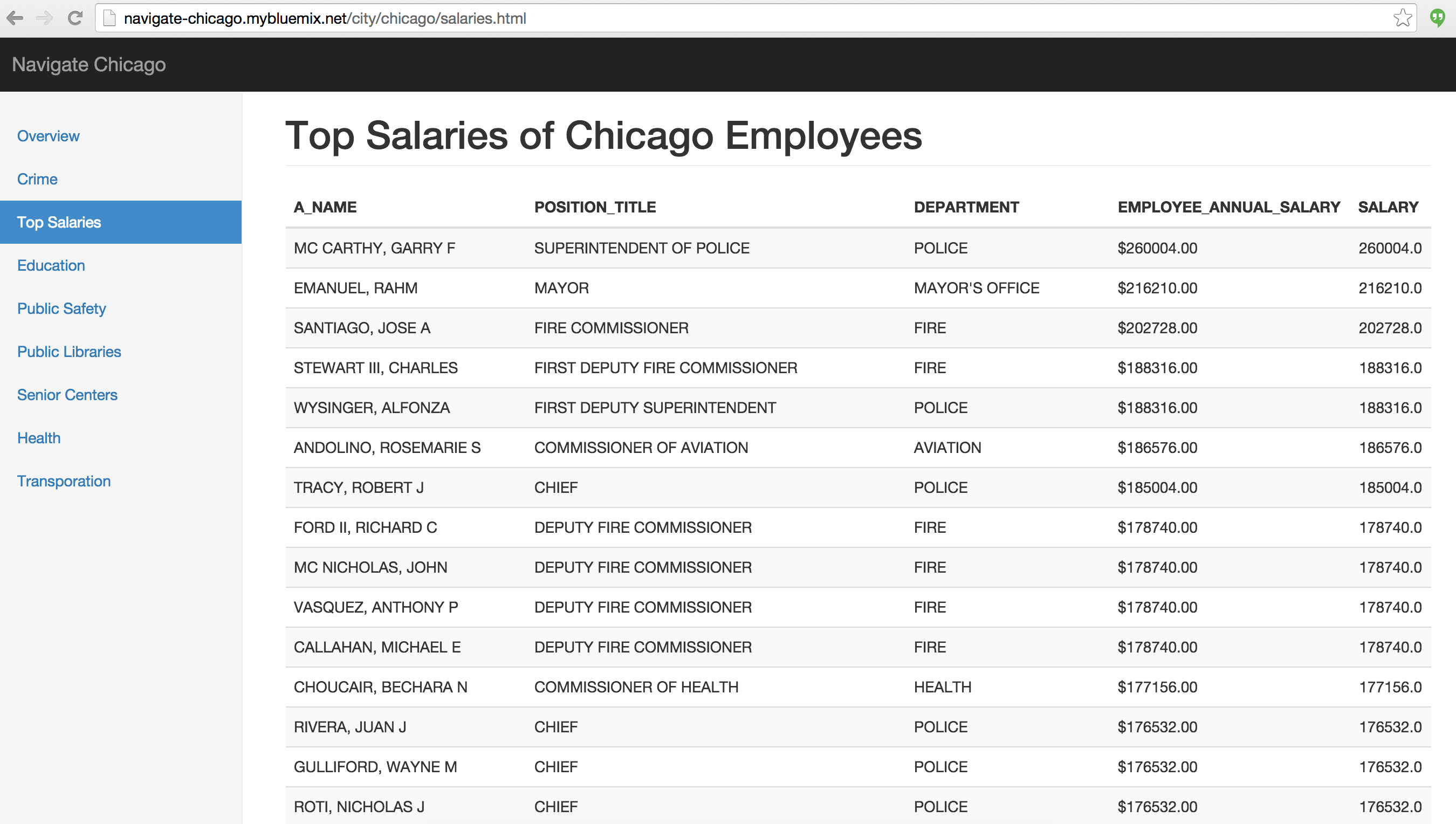Open the Crime sidebar section
The image size is (1456, 824).
(x=37, y=179)
